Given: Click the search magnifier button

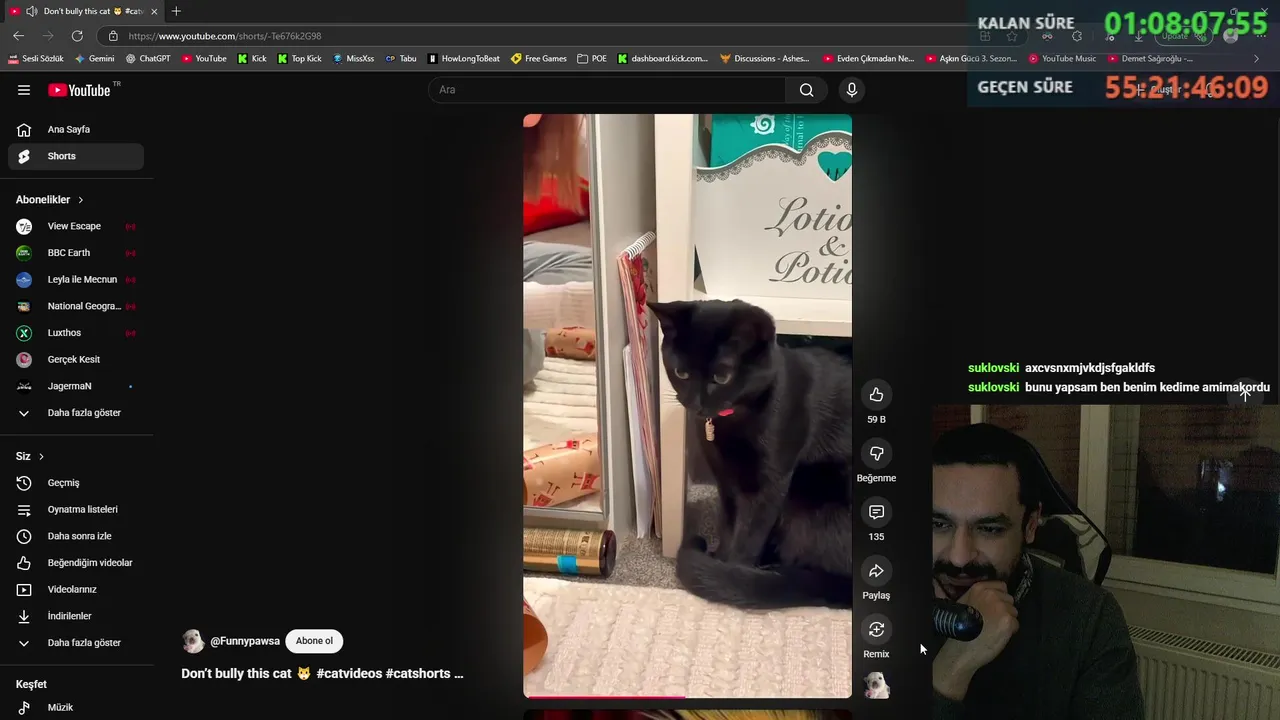Looking at the screenshot, I should 806,90.
